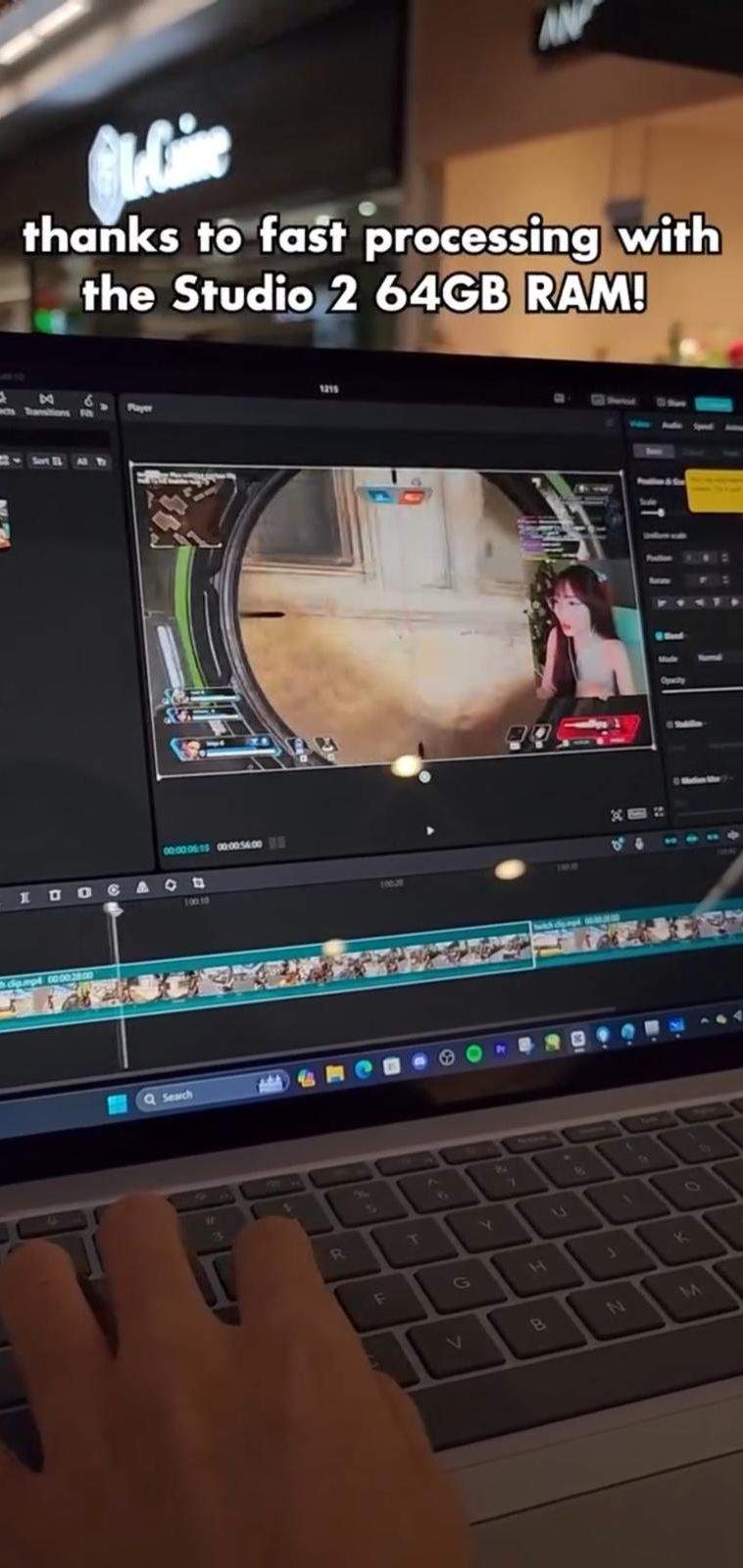Click the microphone record voiceover icon
This screenshot has height=1568, width=743.
pos(639,843)
